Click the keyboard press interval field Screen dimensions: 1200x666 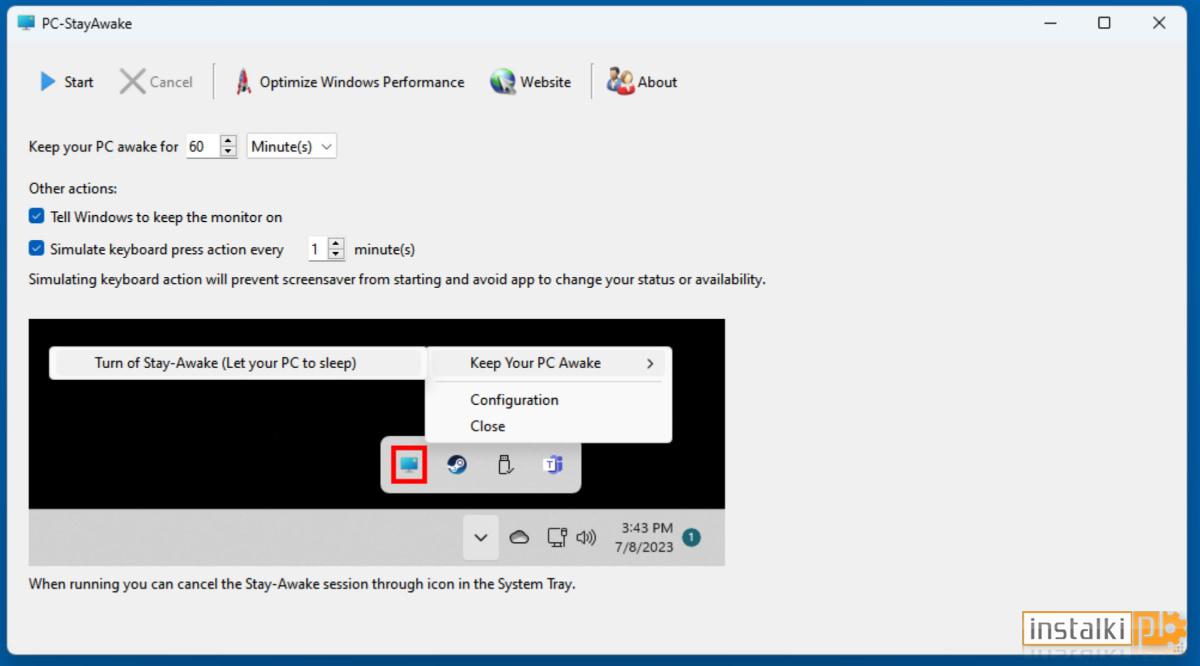click(317, 249)
